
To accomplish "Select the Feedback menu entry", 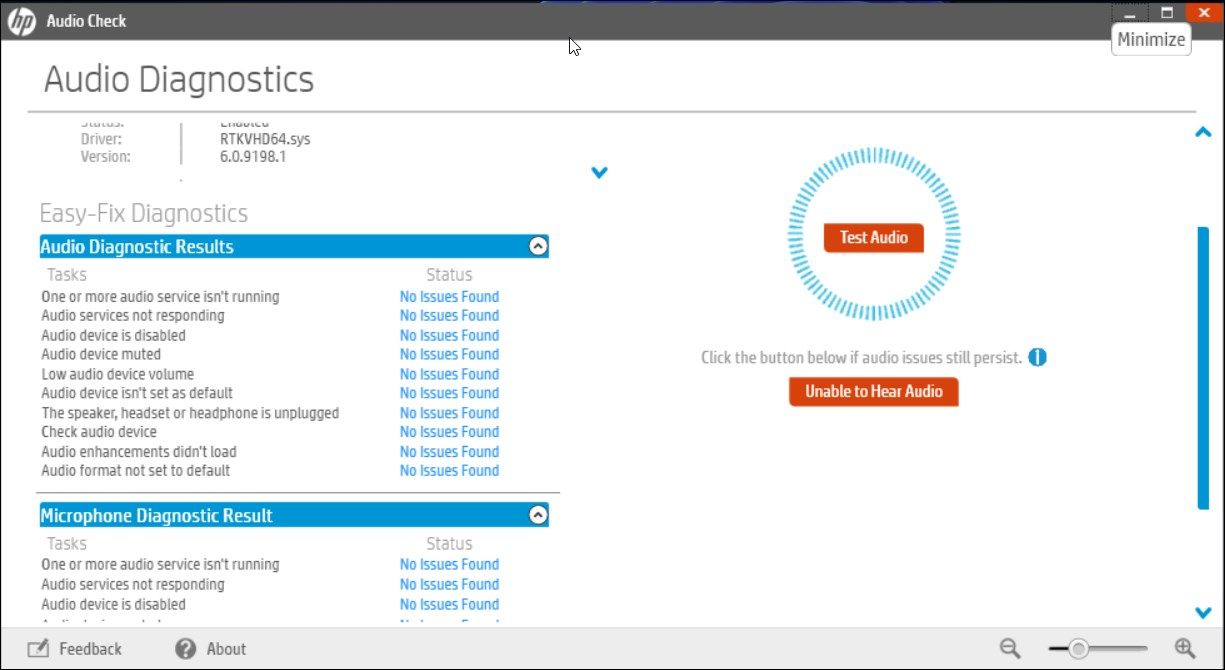I will point(89,648).
